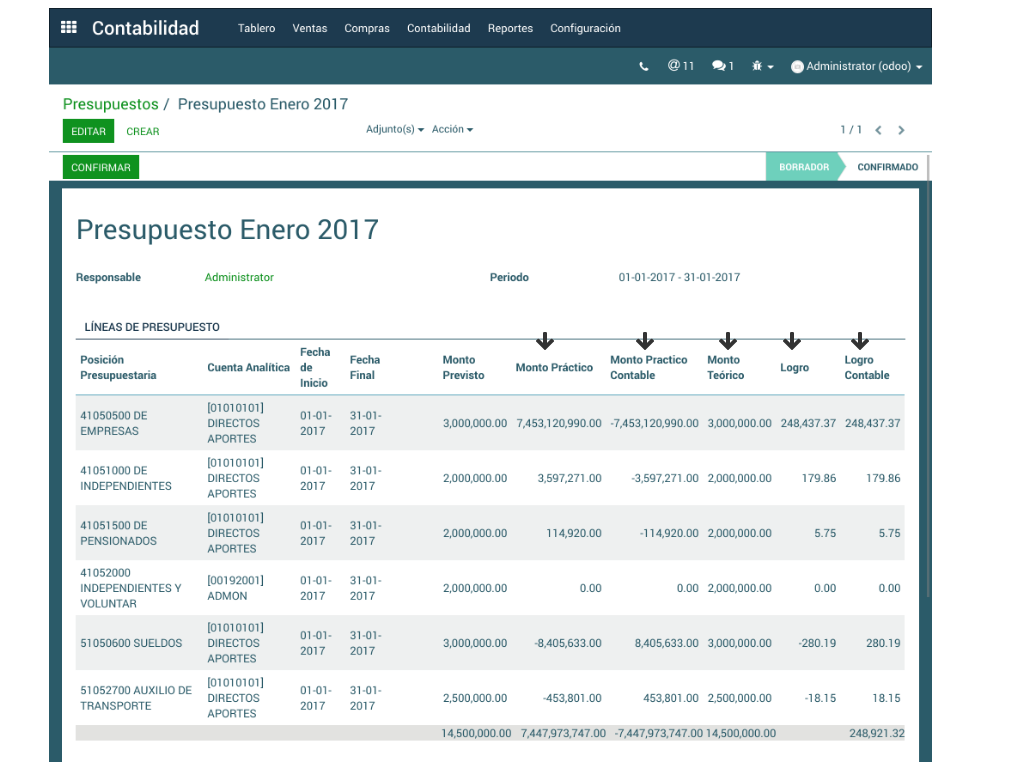Expand the Acción dropdown
This screenshot has height=767, width=1023.
coord(452,130)
